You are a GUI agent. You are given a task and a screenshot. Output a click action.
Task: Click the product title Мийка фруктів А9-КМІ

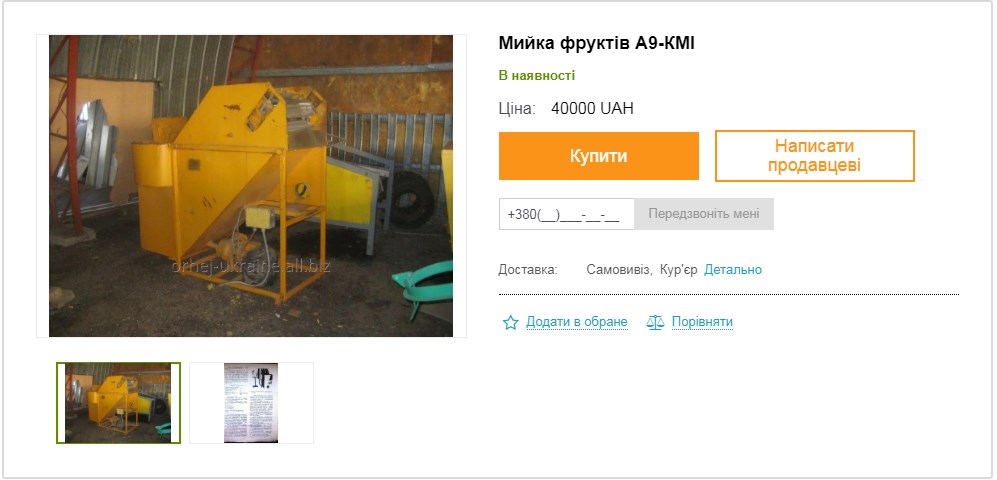pyautogui.click(x=596, y=44)
